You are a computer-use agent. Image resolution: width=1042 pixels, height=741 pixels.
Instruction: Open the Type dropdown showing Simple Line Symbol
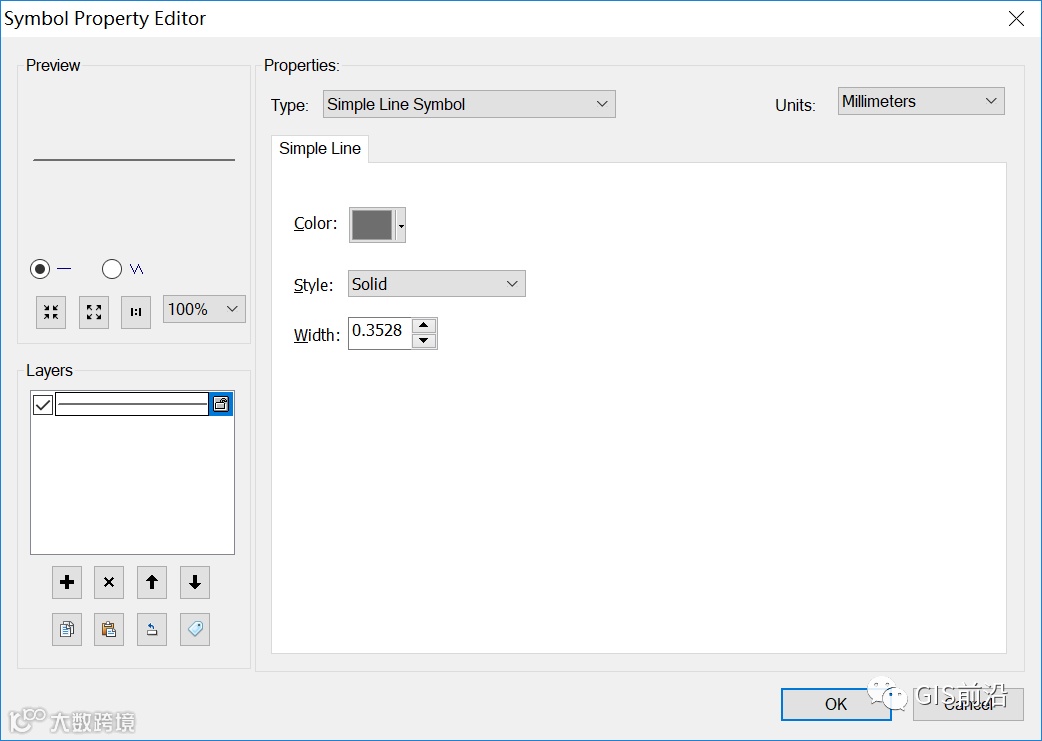[469, 104]
